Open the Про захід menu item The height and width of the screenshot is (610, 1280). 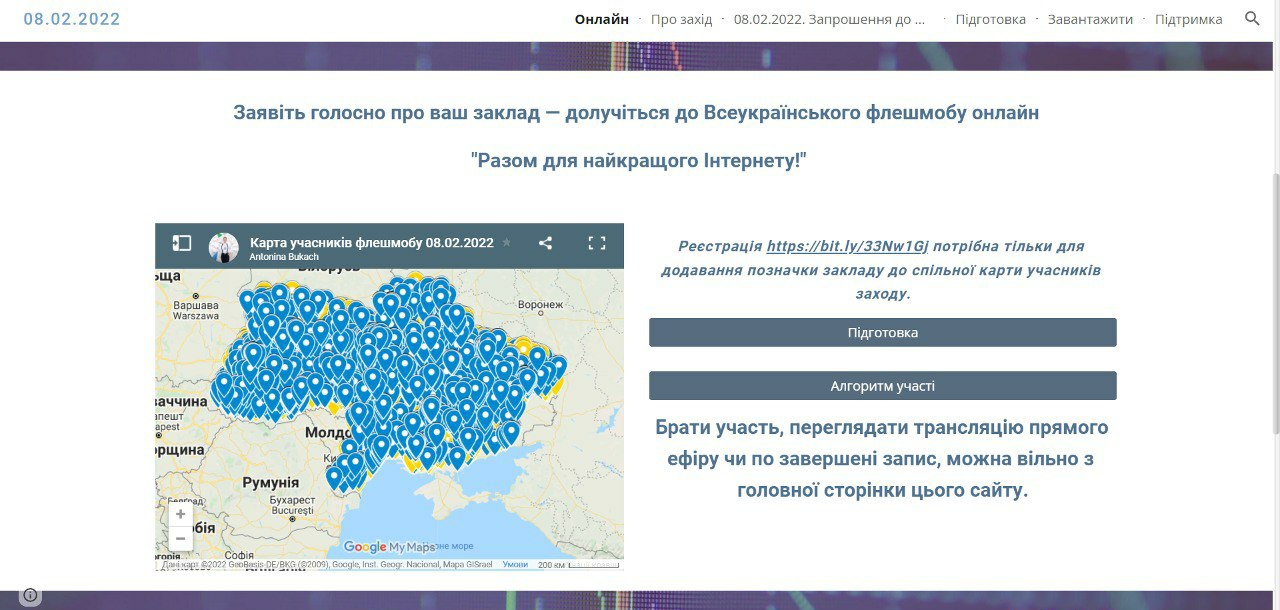pyautogui.click(x=682, y=18)
